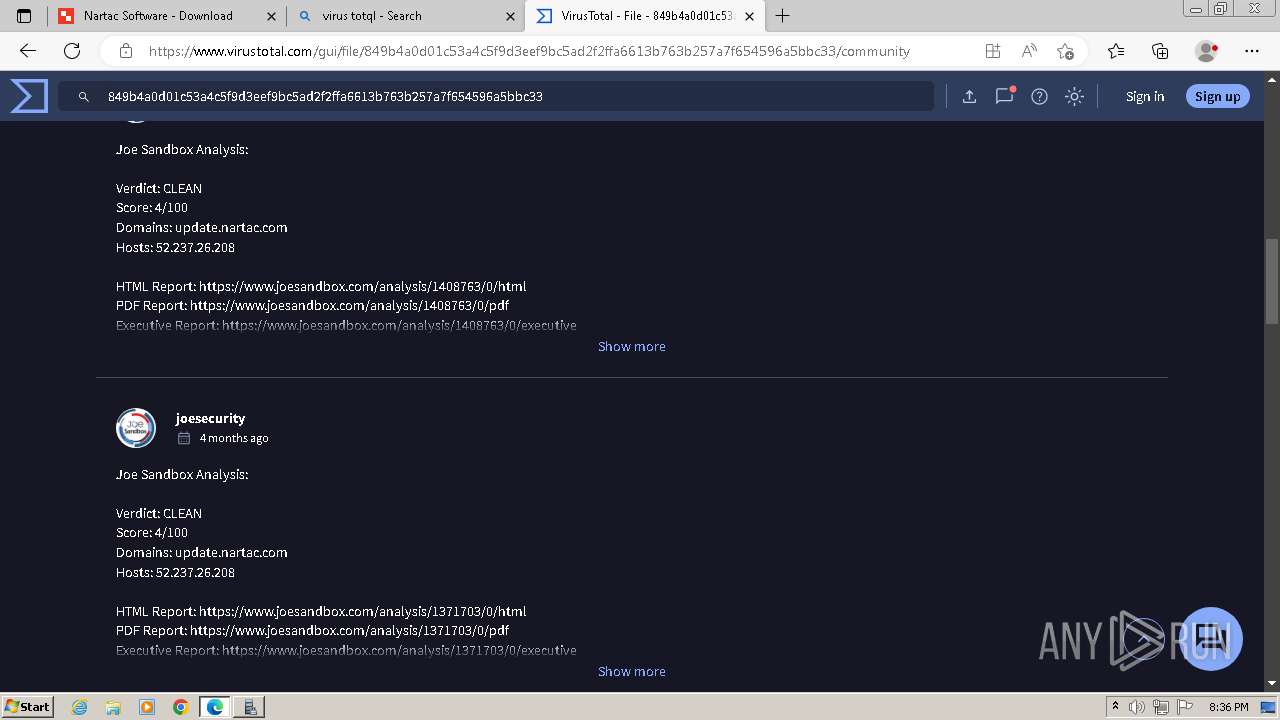
Task: Launch Google Chrome from taskbar
Action: click(x=180, y=707)
